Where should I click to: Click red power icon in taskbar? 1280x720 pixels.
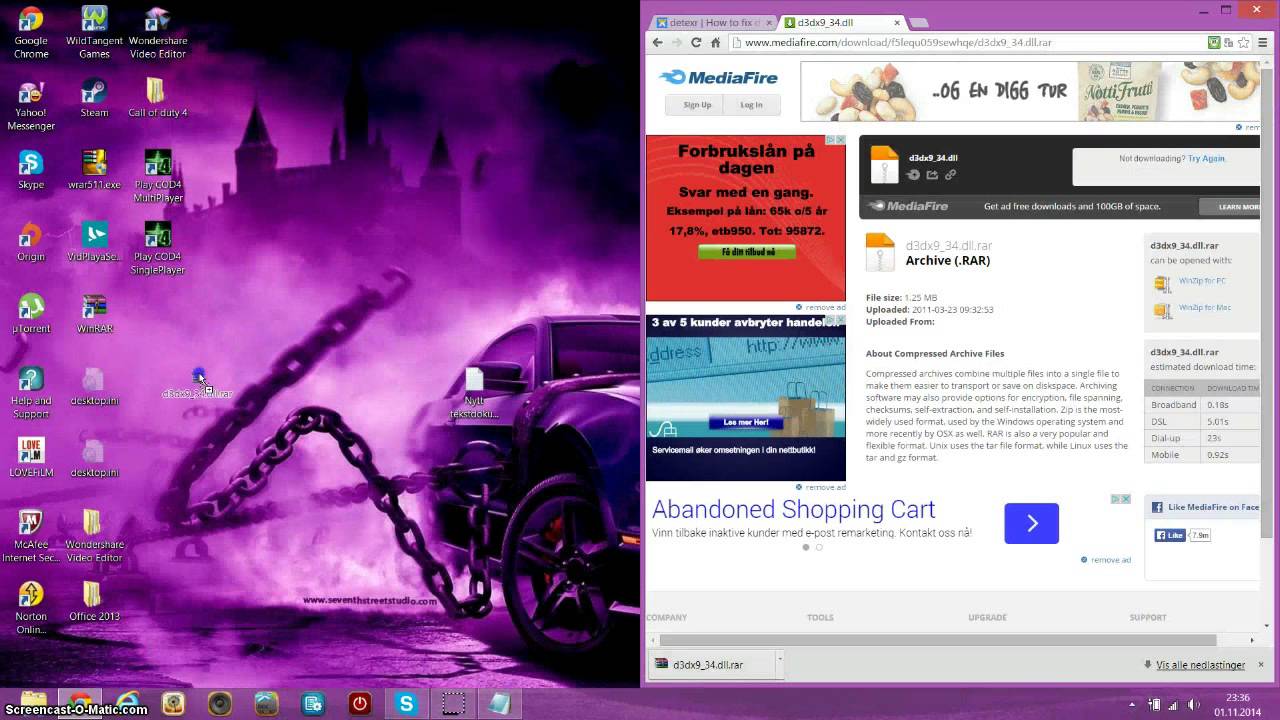click(360, 704)
